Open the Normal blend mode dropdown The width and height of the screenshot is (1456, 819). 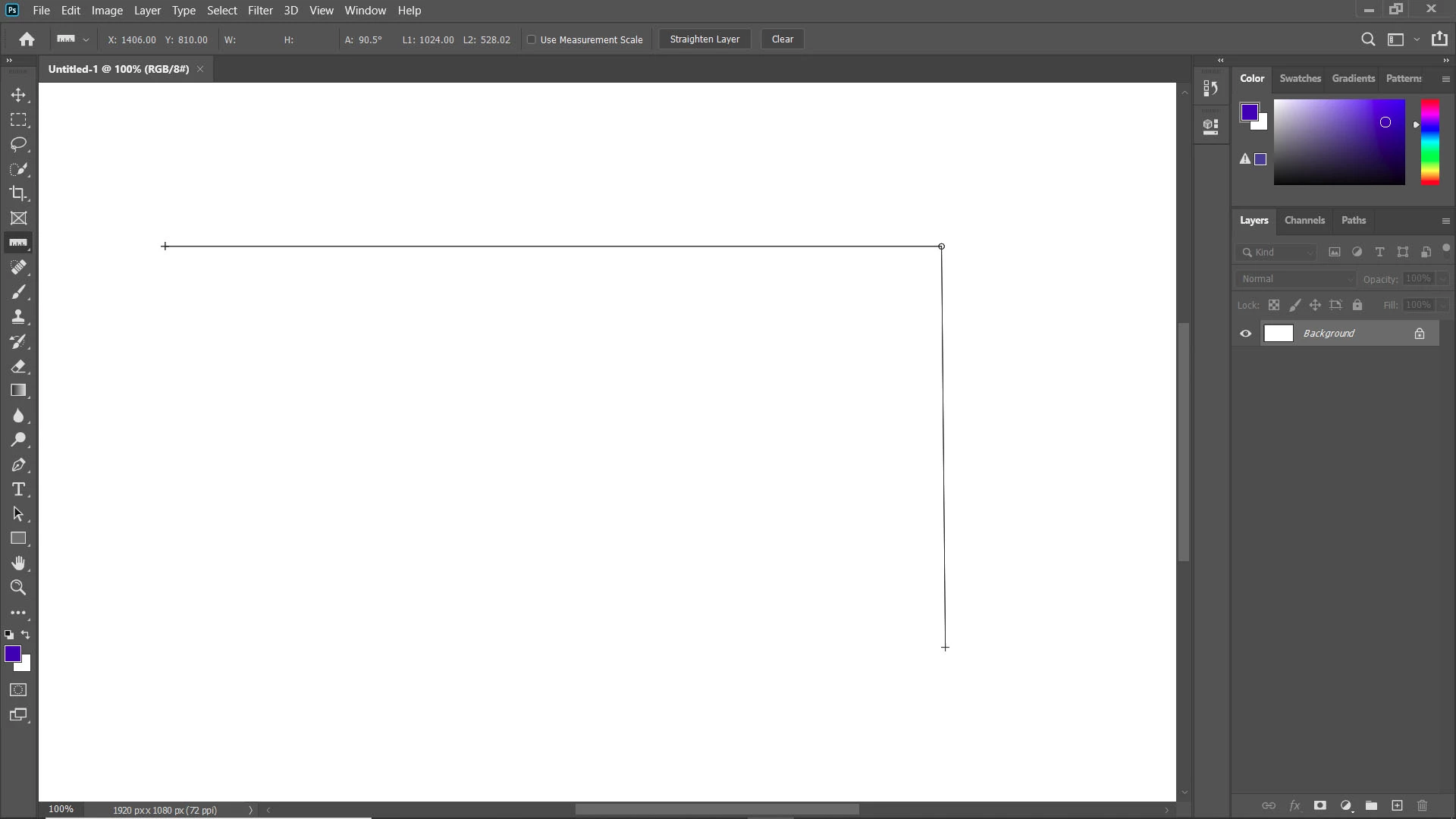pyautogui.click(x=1295, y=279)
